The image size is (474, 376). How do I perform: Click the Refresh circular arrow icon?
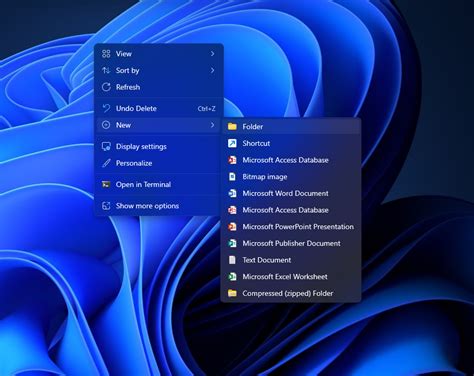point(106,87)
